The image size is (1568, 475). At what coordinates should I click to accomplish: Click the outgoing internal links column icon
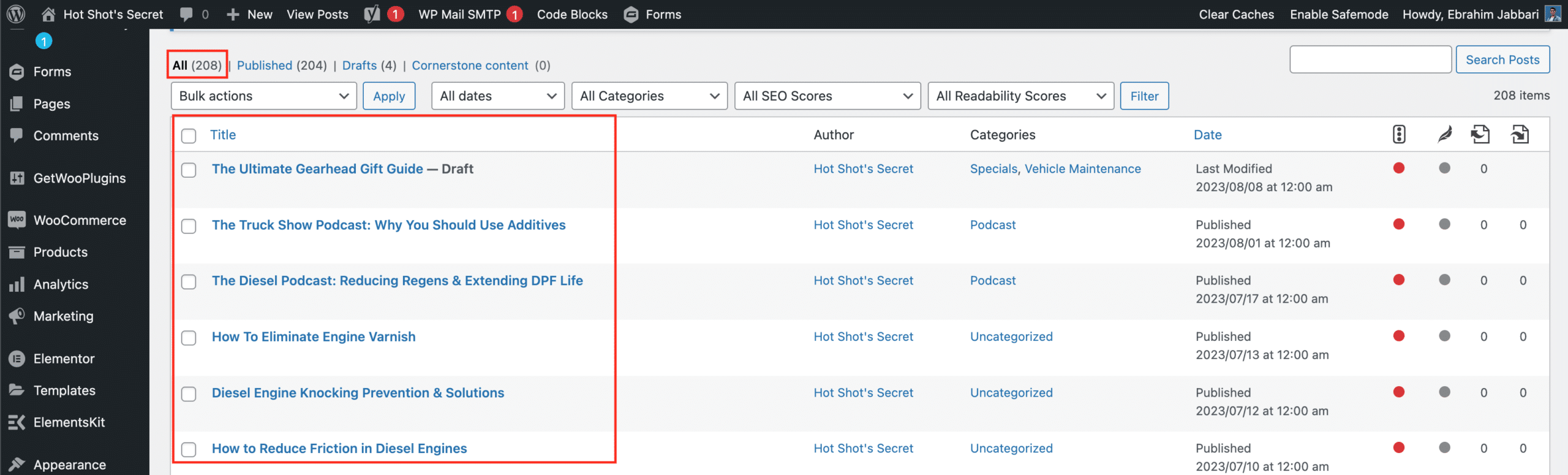click(1480, 134)
